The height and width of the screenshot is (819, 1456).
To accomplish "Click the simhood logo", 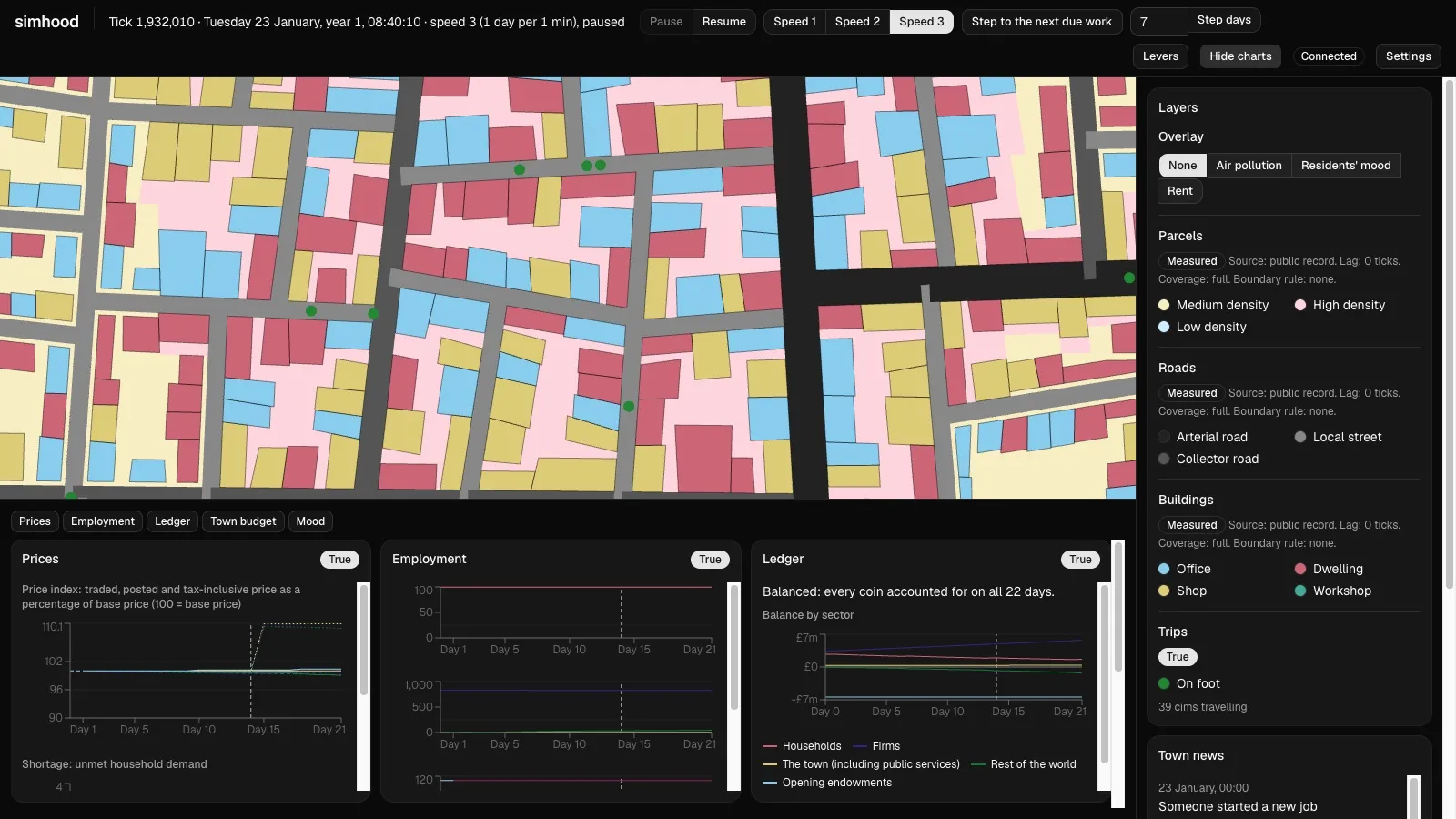I will (x=46, y=22).
